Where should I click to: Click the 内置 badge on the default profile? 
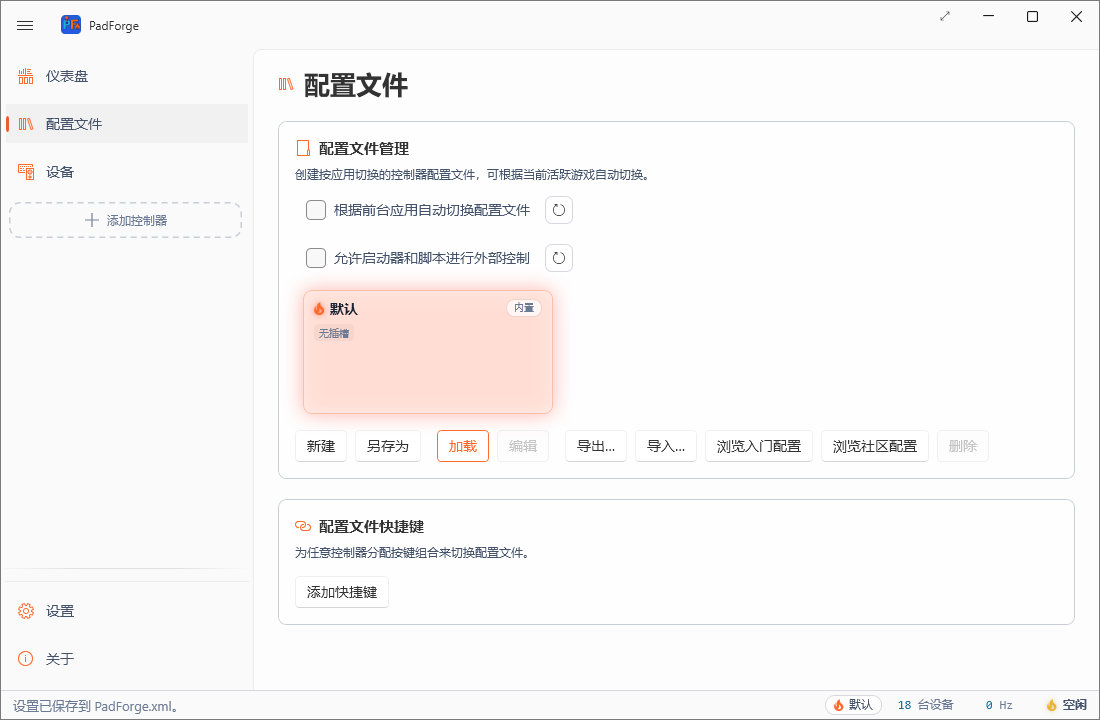tap(524, 308)
